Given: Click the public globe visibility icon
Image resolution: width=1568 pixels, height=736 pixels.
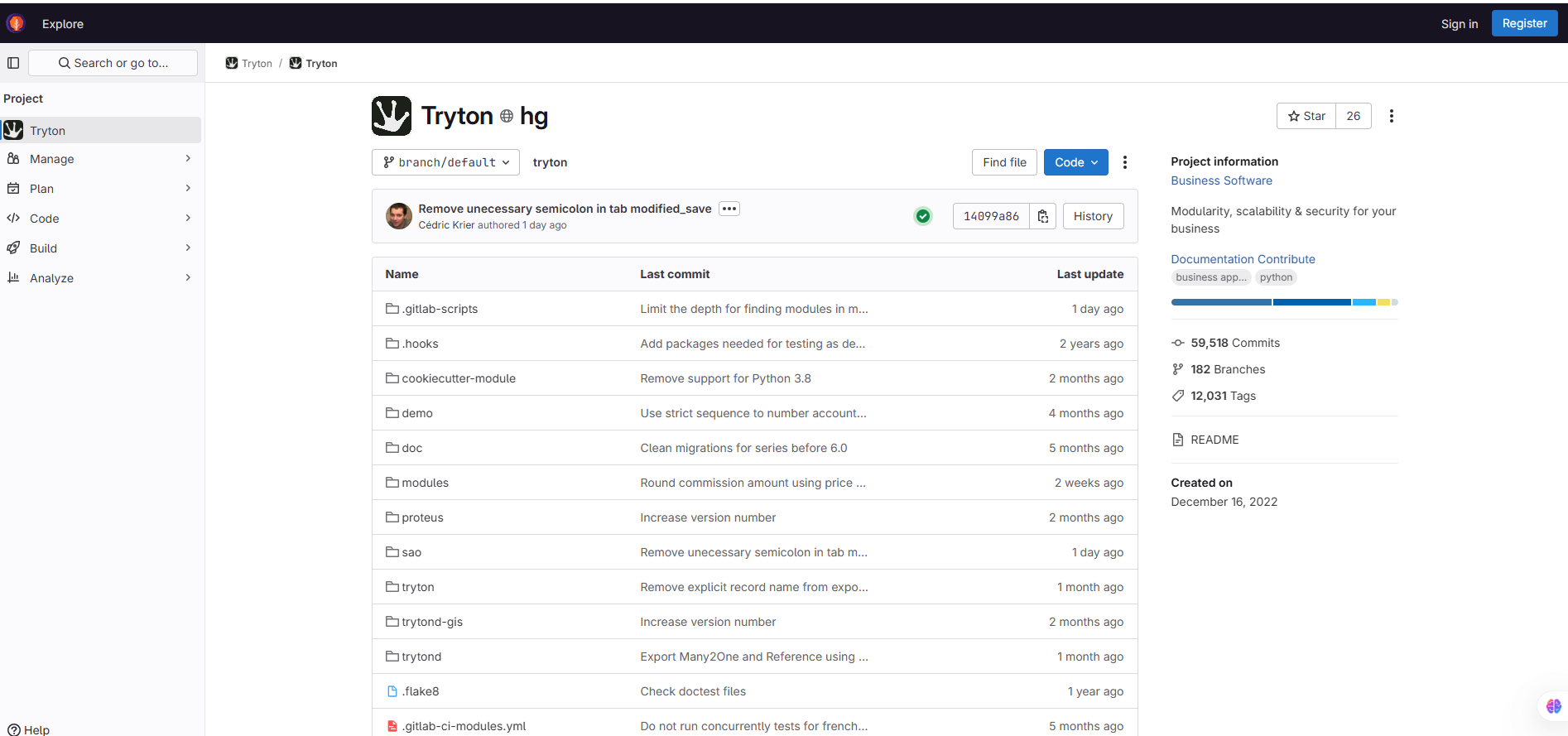Looking at the screenshot, I should [507, 116].
